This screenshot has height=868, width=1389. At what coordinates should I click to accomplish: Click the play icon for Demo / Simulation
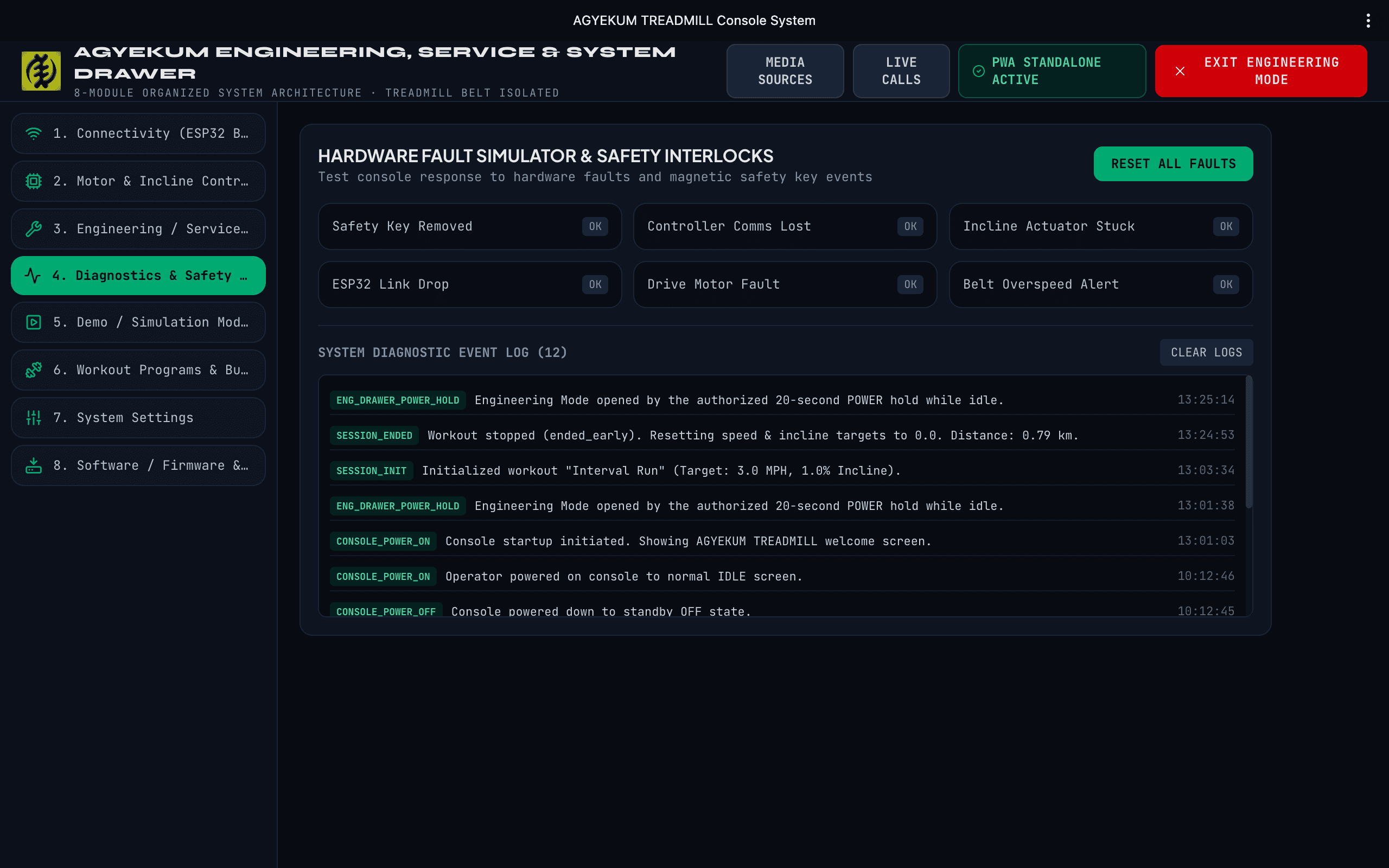tap(33, 323)
